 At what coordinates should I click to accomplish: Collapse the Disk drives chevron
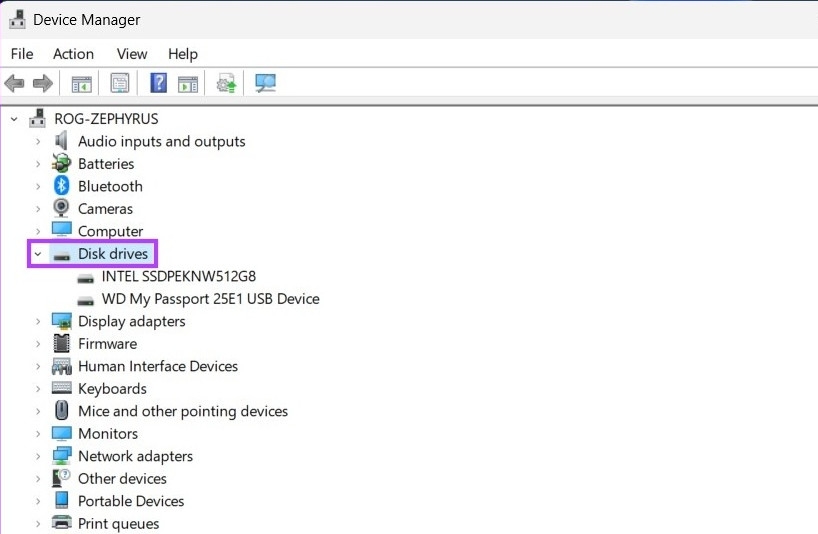[38, 254]
